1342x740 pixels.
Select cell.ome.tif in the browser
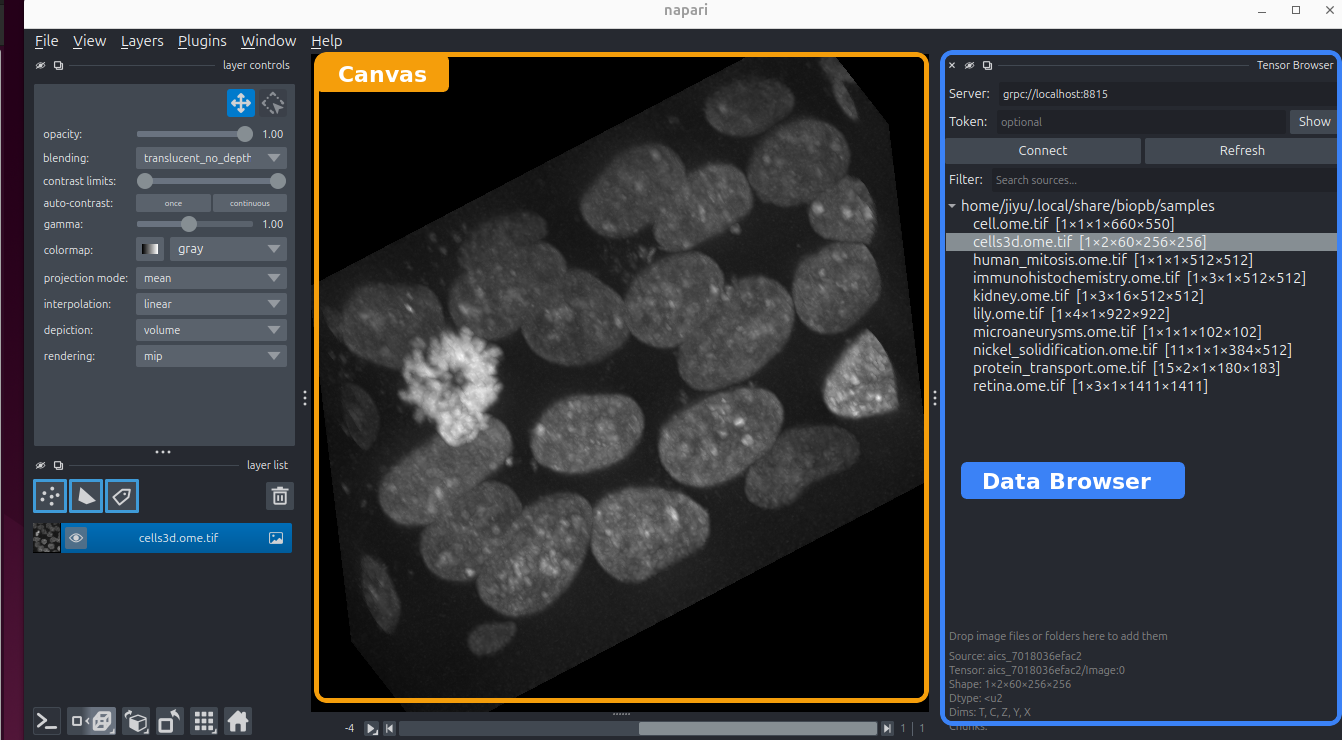point(1073,224)
